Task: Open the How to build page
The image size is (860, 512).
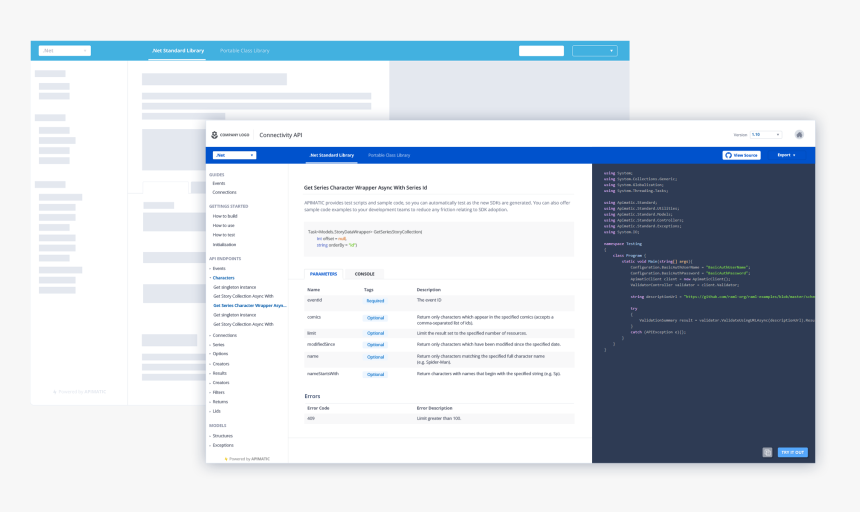Action: click(x=225, y=216)
